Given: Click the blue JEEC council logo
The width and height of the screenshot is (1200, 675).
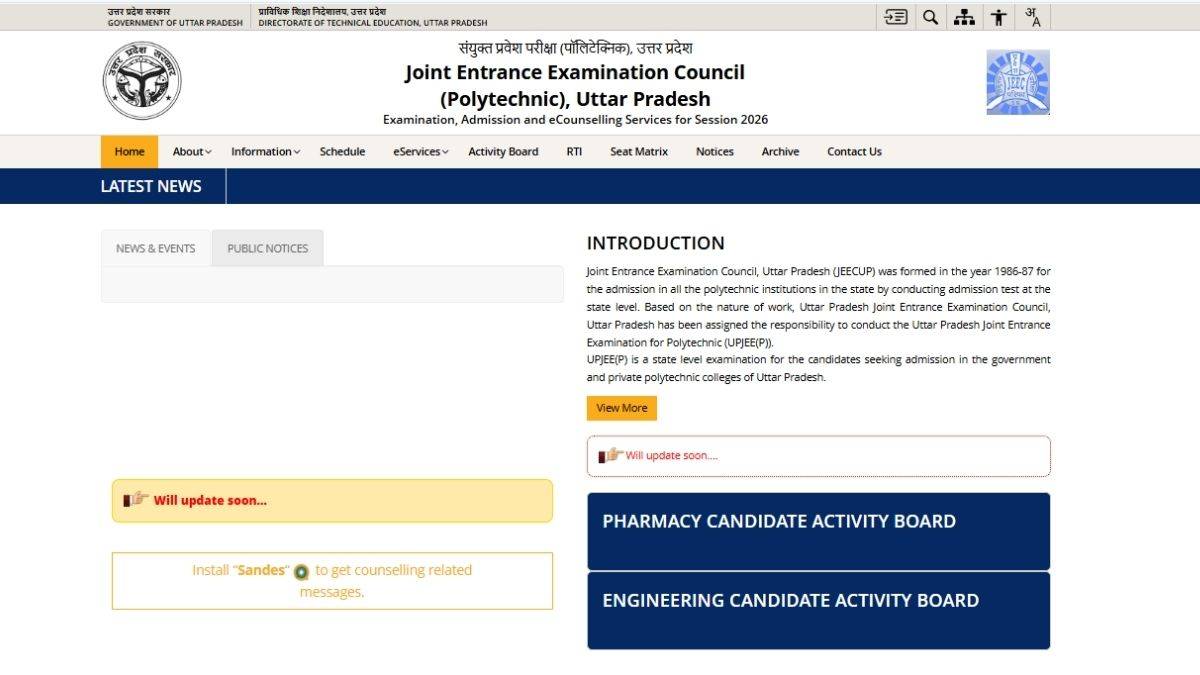Looking at the screenshot, I should pyautogui.click(x=1018, y=82).
